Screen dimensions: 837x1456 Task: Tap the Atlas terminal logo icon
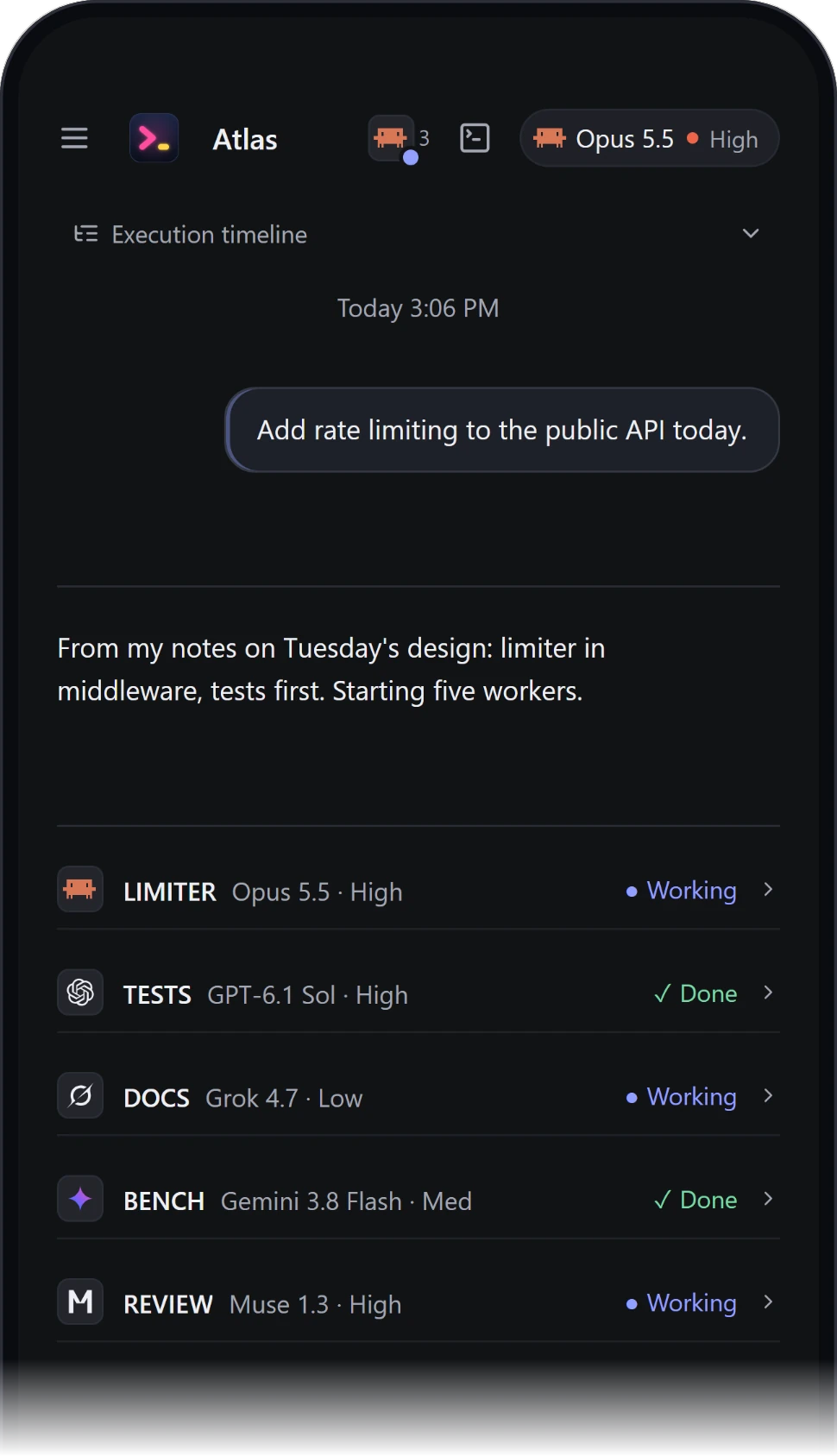tap(154, 138)
